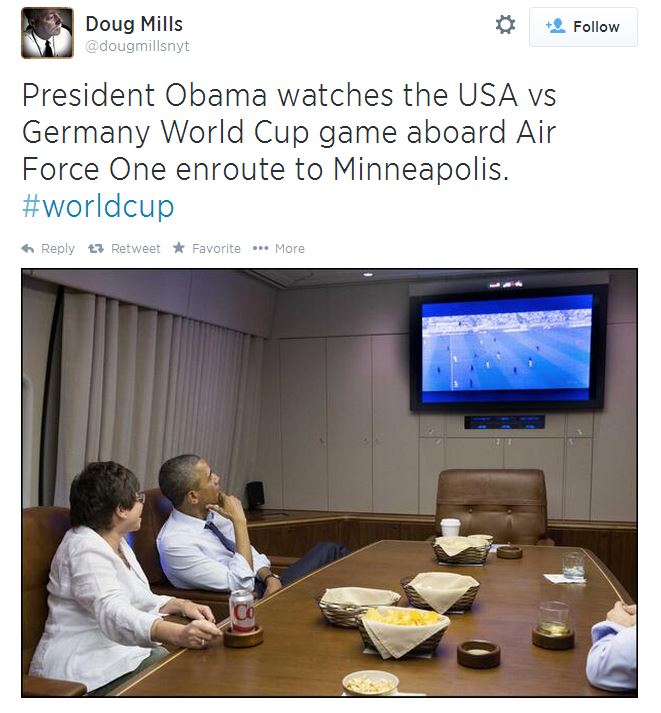Open the gear settings dropdown
Viewport: 661px width, 713px height.
[x=505, y=25]
